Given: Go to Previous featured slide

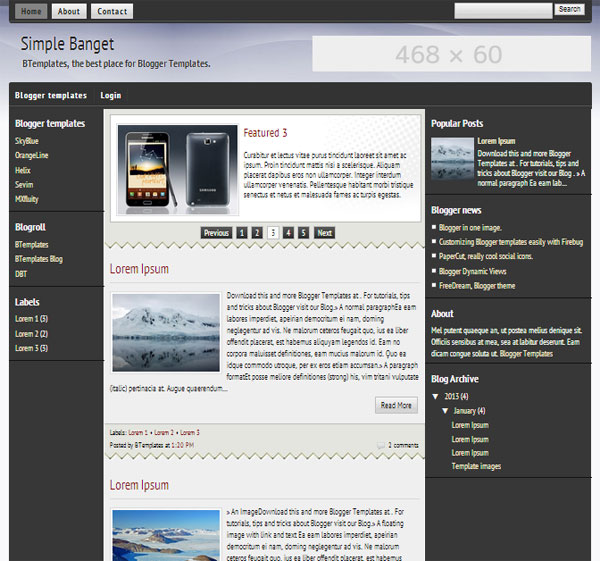Looking at the screenshot, I should tap(216, 233).
